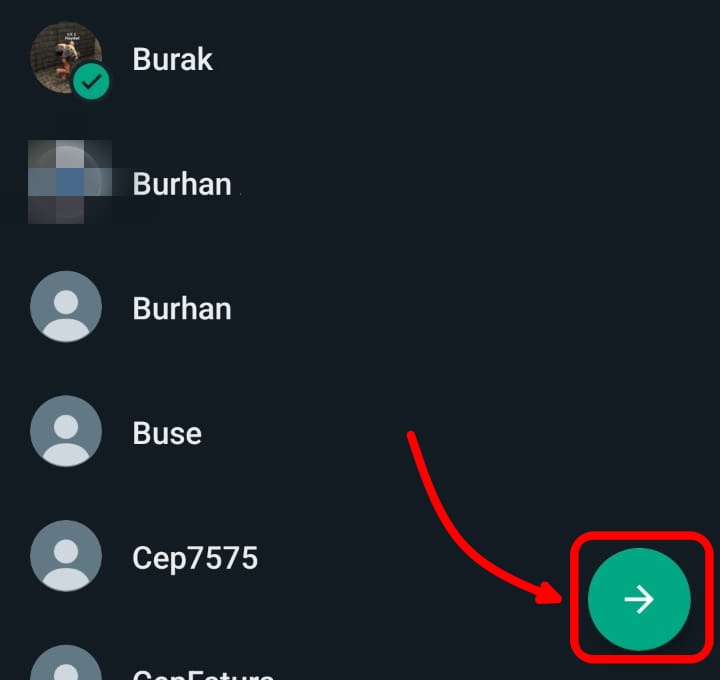Select Burhan name beside pixelated avatar
This screenshot has width=720, height=680.
click(x=182, y=184)
